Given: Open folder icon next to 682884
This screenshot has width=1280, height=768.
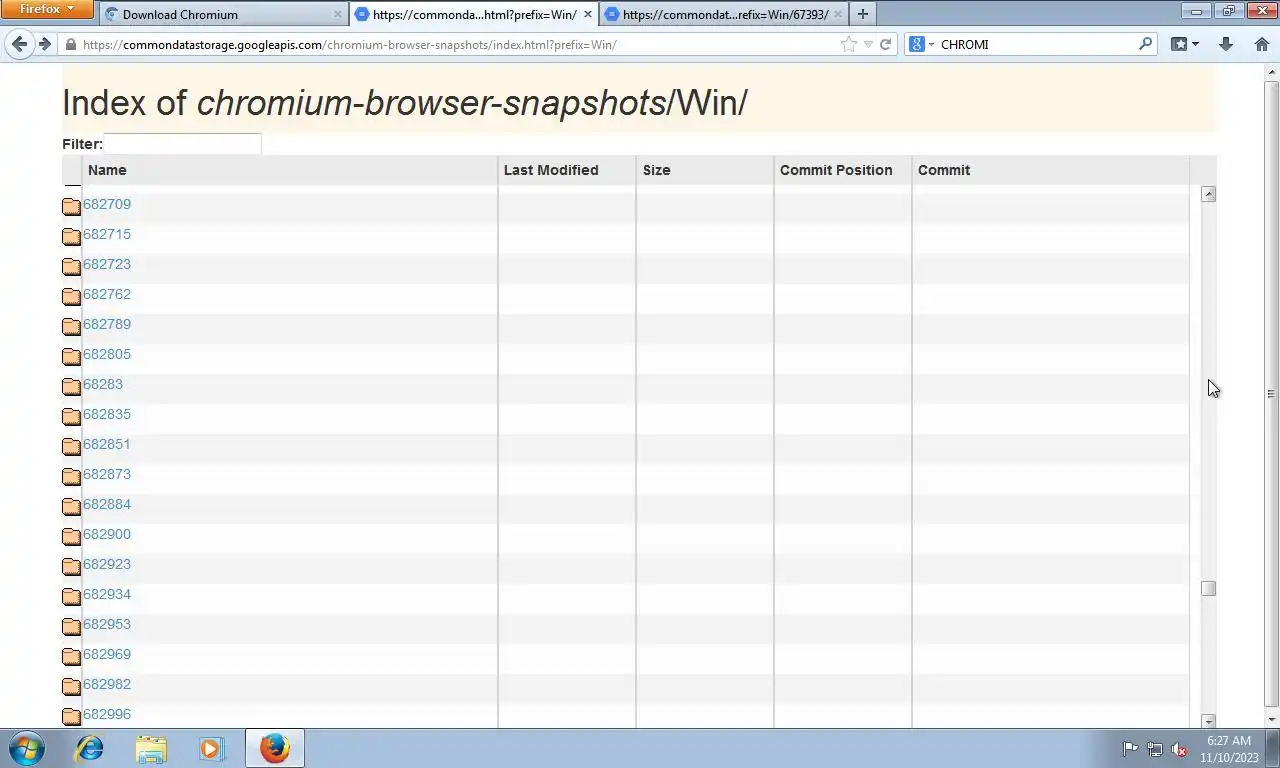Looking at the screenshot, I should pyautogui.click(x=71, y=507).
